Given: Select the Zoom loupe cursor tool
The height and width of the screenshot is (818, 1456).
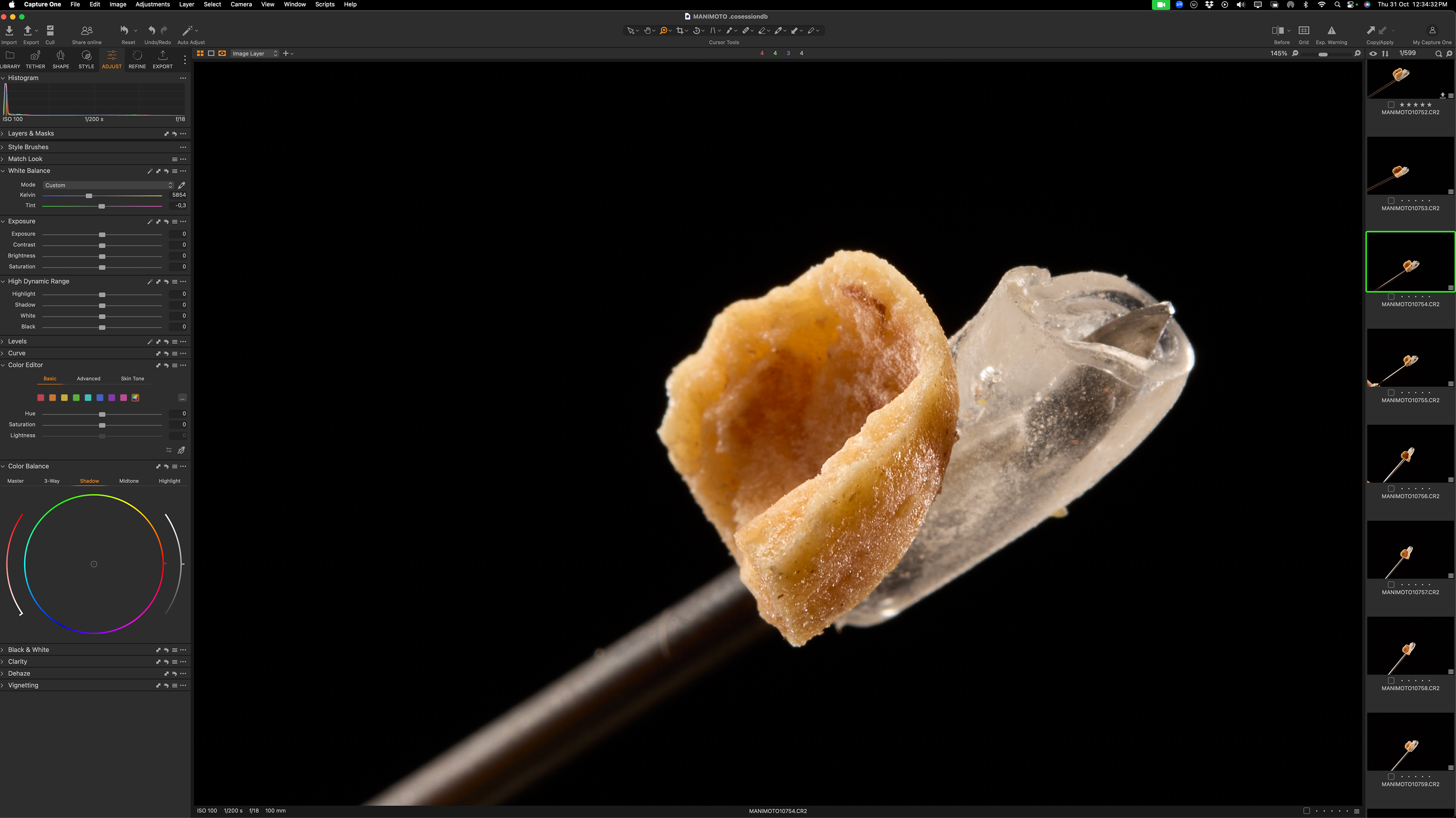Looking at the screenshot, I should (664, 30).
